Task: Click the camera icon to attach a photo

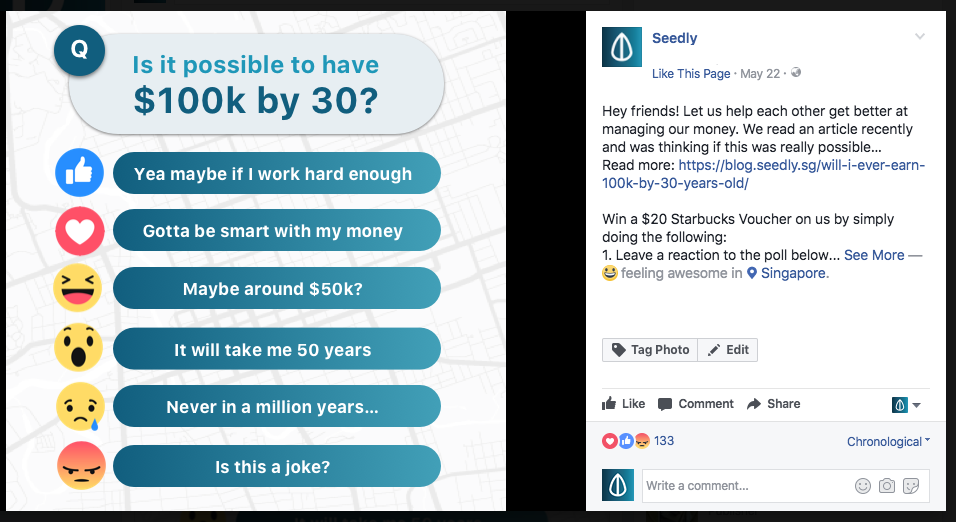Action: [887, 486]
